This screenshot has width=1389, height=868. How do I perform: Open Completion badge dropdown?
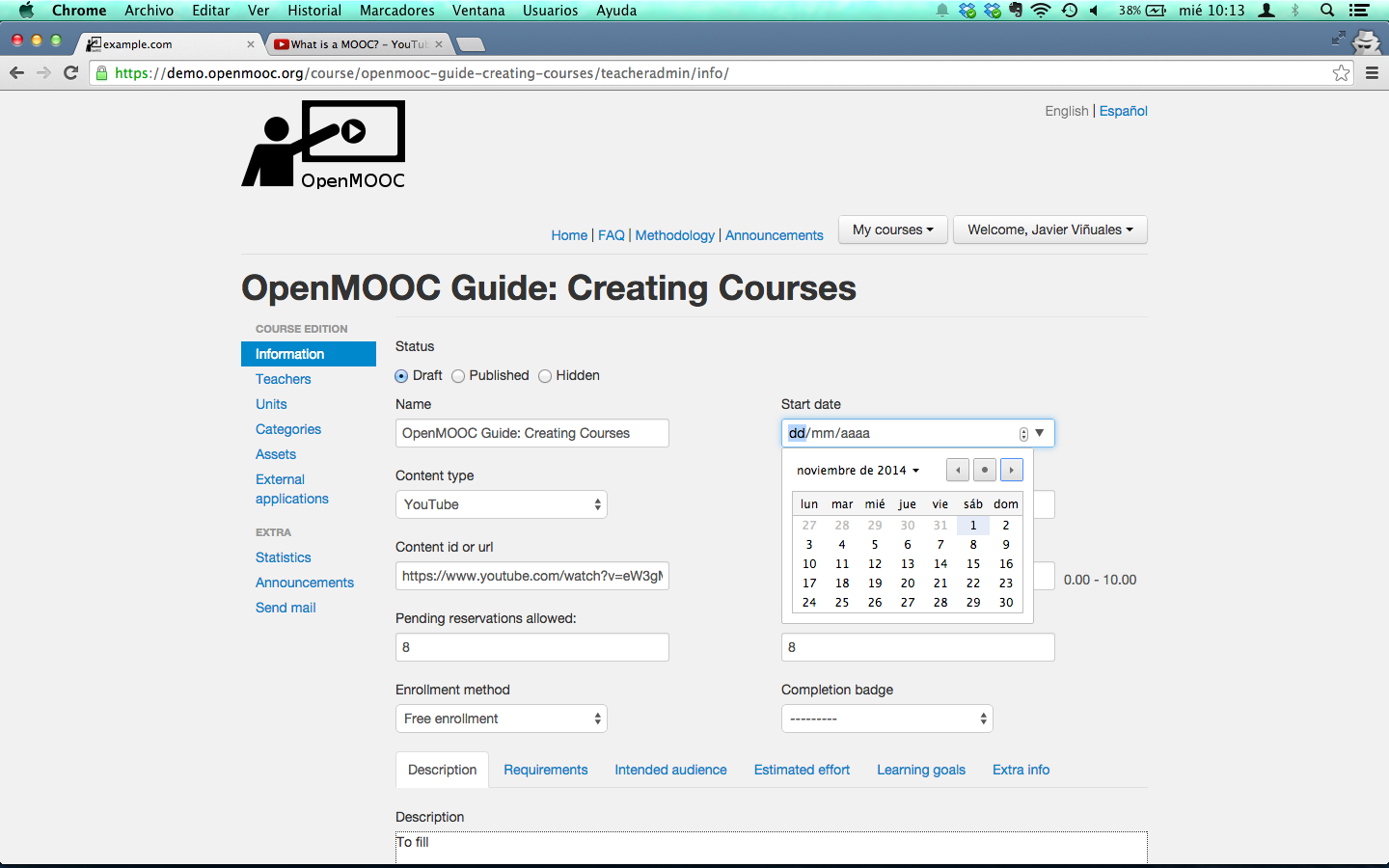pos(887,719)
